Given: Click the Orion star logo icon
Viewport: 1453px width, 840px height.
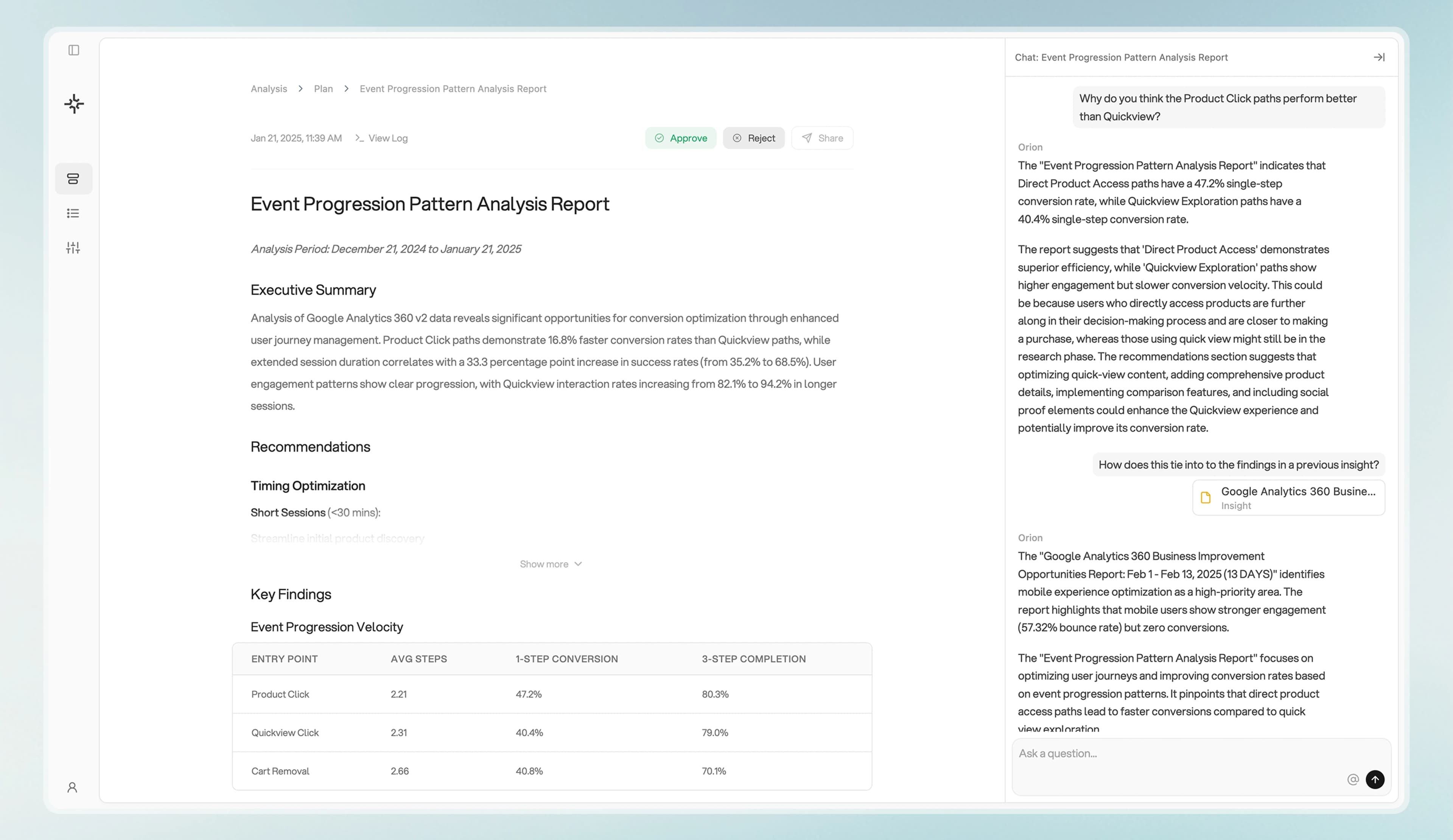Looking at the screenshot, I should point(74,104).
